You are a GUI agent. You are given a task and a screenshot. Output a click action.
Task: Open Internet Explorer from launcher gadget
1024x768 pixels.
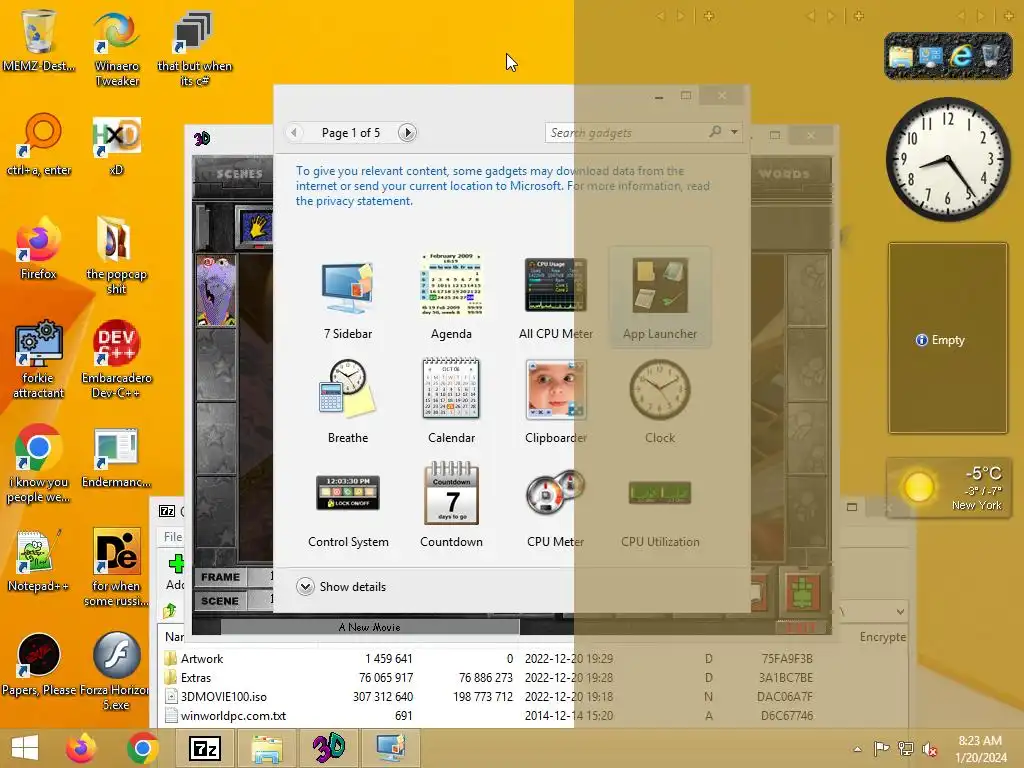pos(961,56)
